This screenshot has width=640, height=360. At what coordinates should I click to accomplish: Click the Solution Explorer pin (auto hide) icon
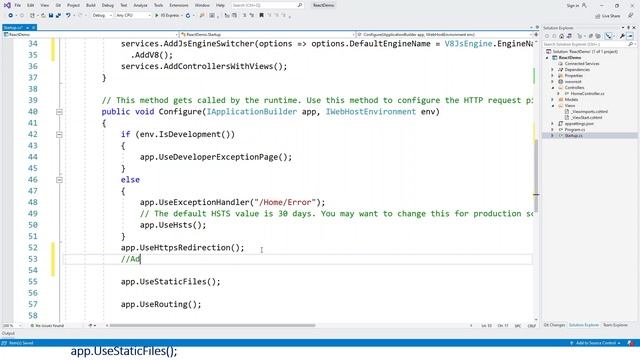point(629,28)
